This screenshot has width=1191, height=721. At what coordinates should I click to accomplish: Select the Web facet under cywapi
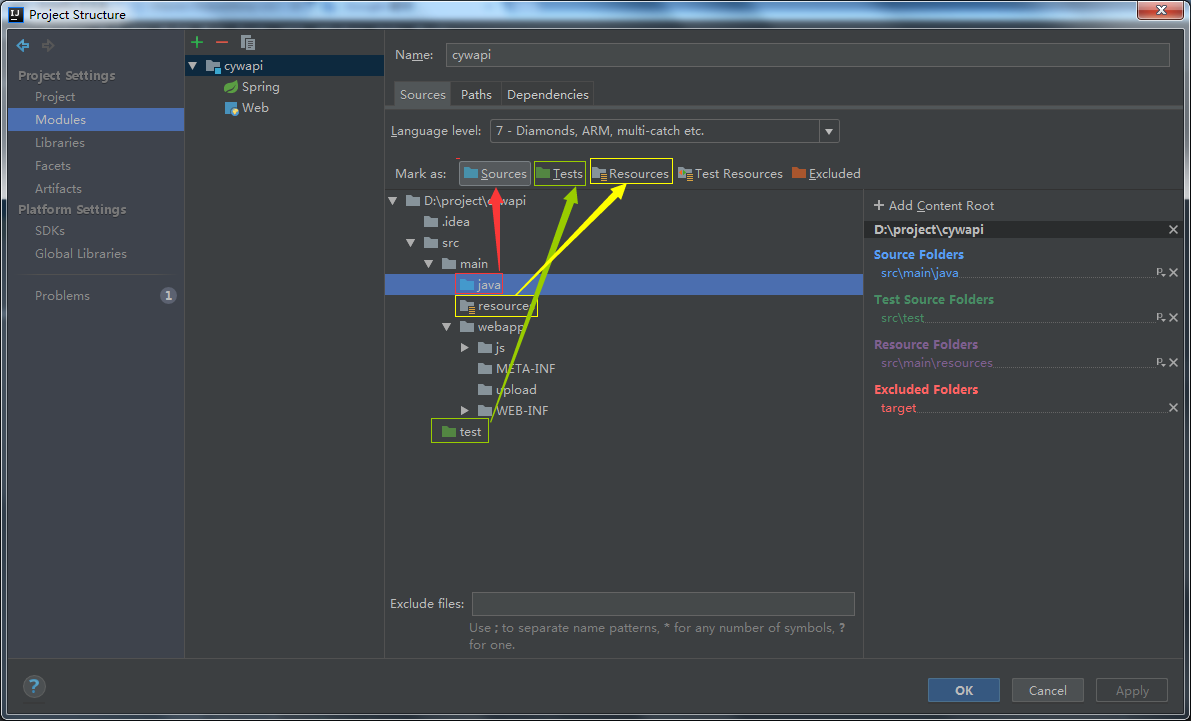pos(255,108)
